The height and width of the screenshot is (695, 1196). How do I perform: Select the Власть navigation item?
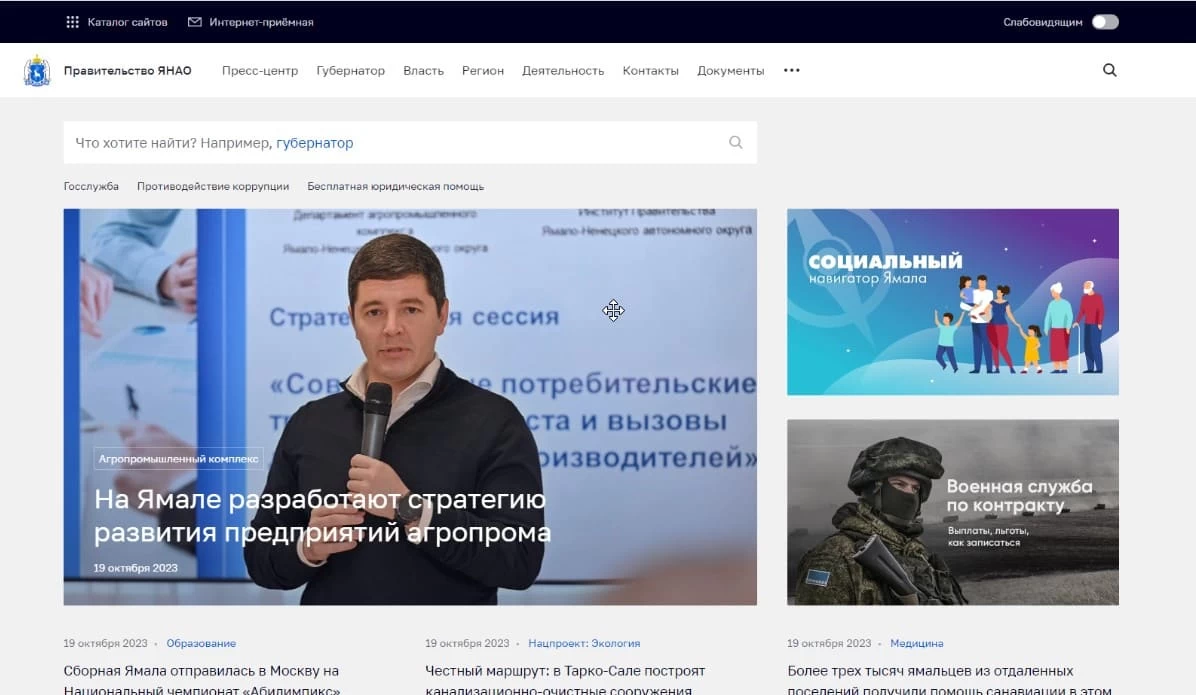pos(423,71)
